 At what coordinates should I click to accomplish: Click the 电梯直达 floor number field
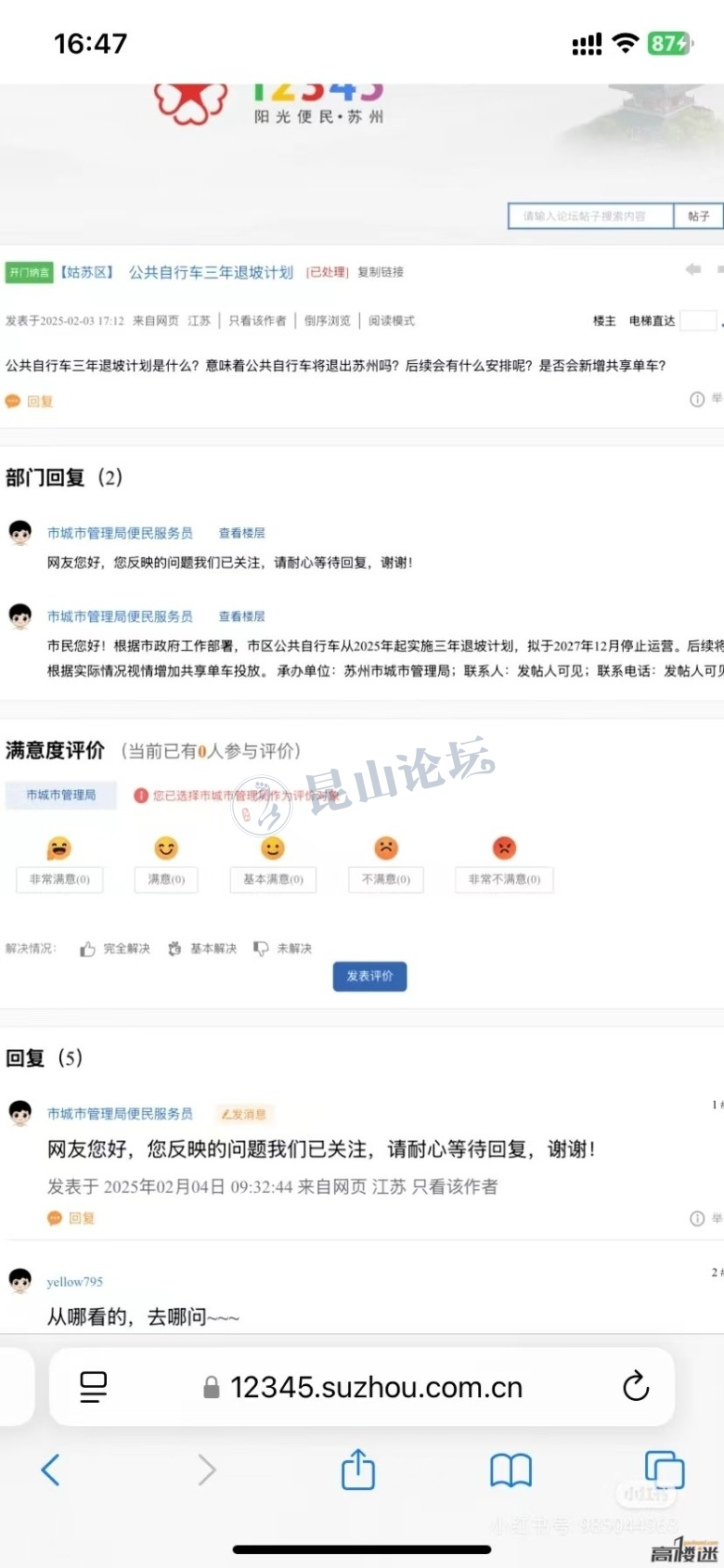(x=698, y=320)
